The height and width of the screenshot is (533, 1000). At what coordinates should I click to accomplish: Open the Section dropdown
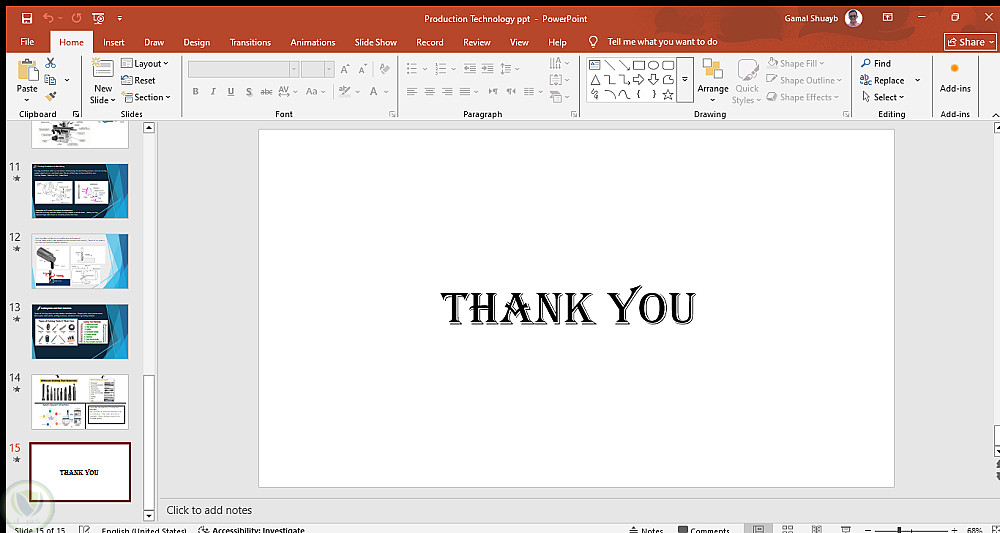coord(147,97)
